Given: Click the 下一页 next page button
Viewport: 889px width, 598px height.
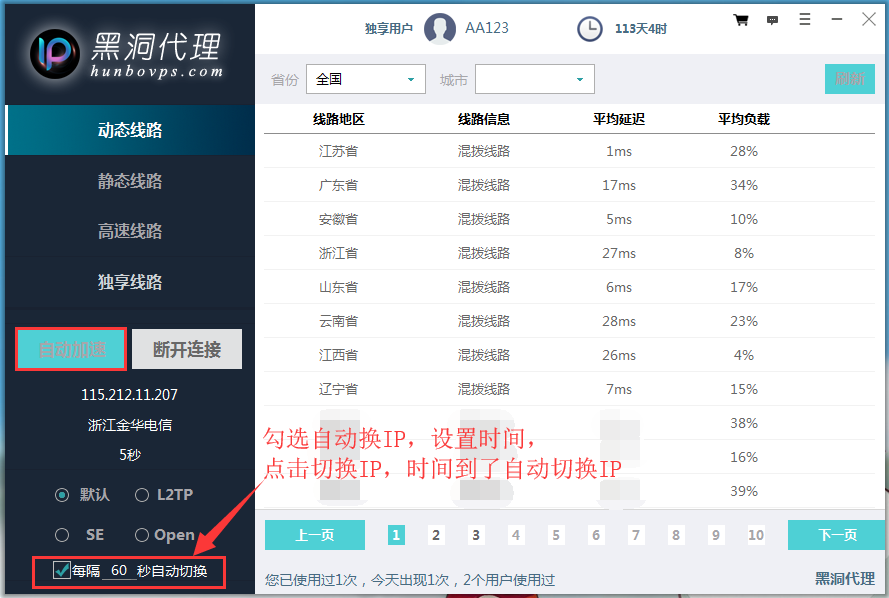Looking at the screenshot, I should 836,535.
